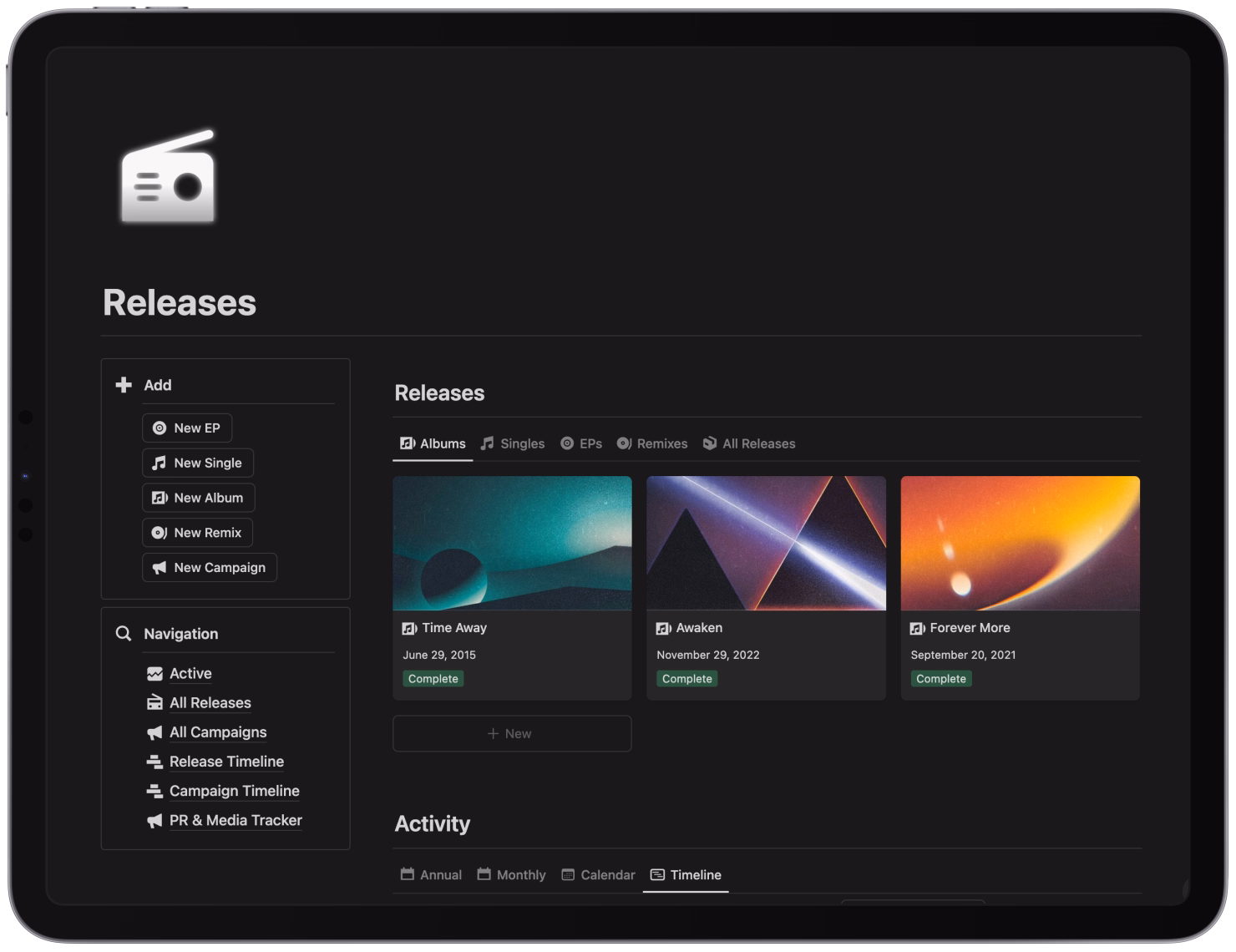Click the date September 20, 2021

[x=963, y=655]
